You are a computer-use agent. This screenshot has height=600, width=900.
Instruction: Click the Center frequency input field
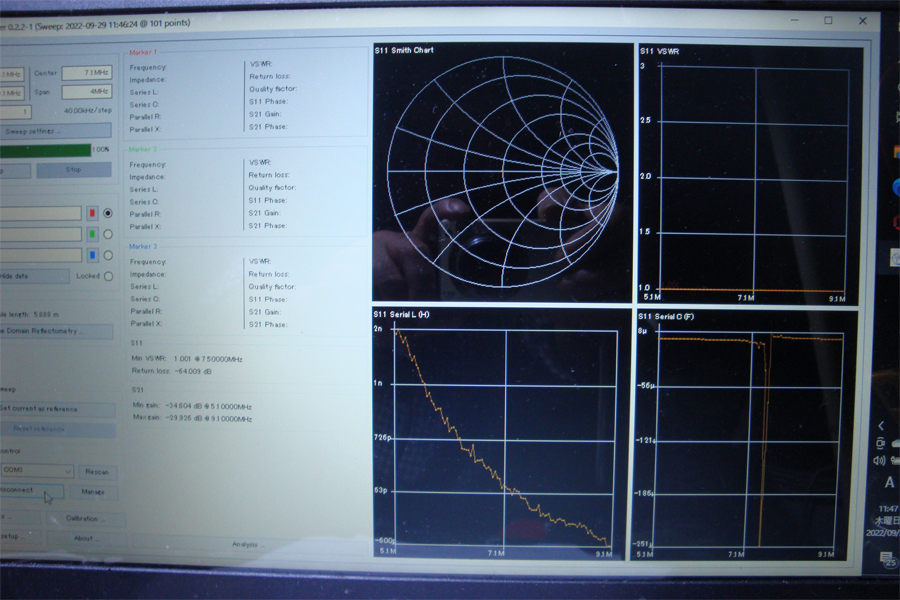coord(86,73)
